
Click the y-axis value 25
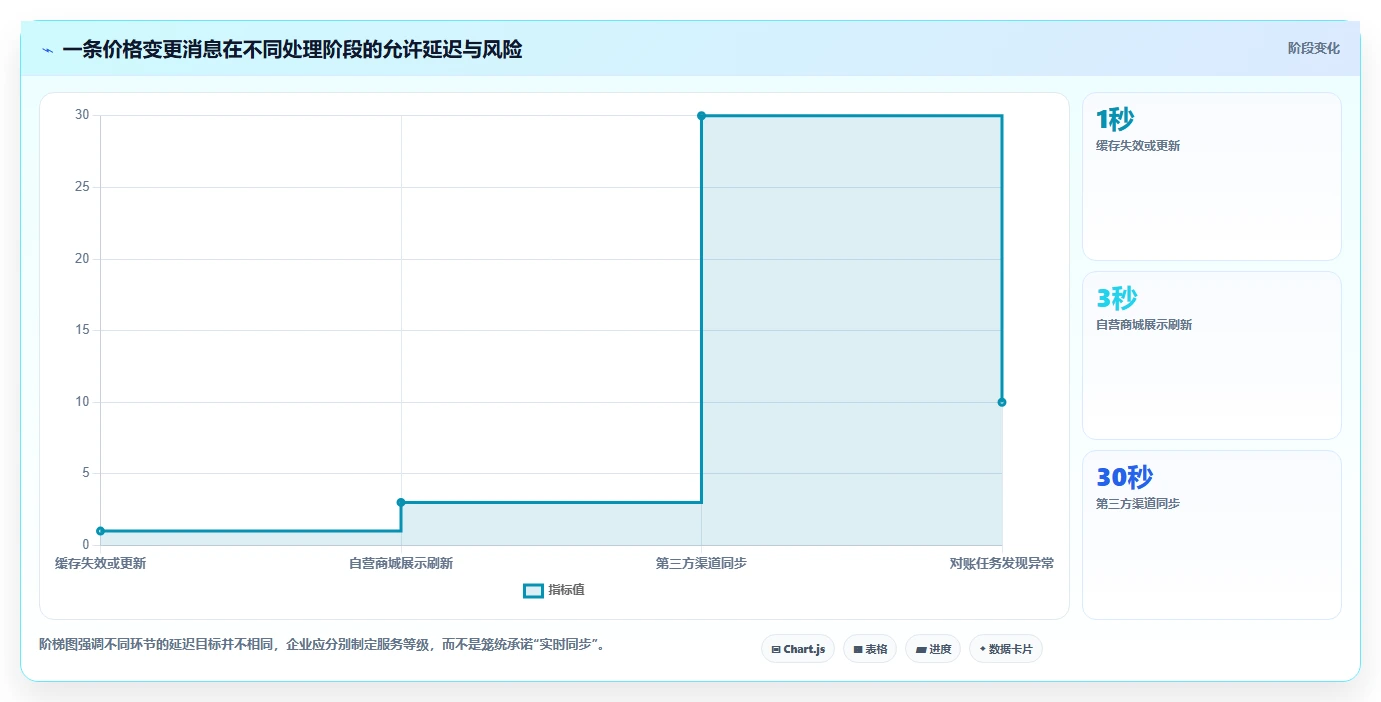(x=83, y=187)
